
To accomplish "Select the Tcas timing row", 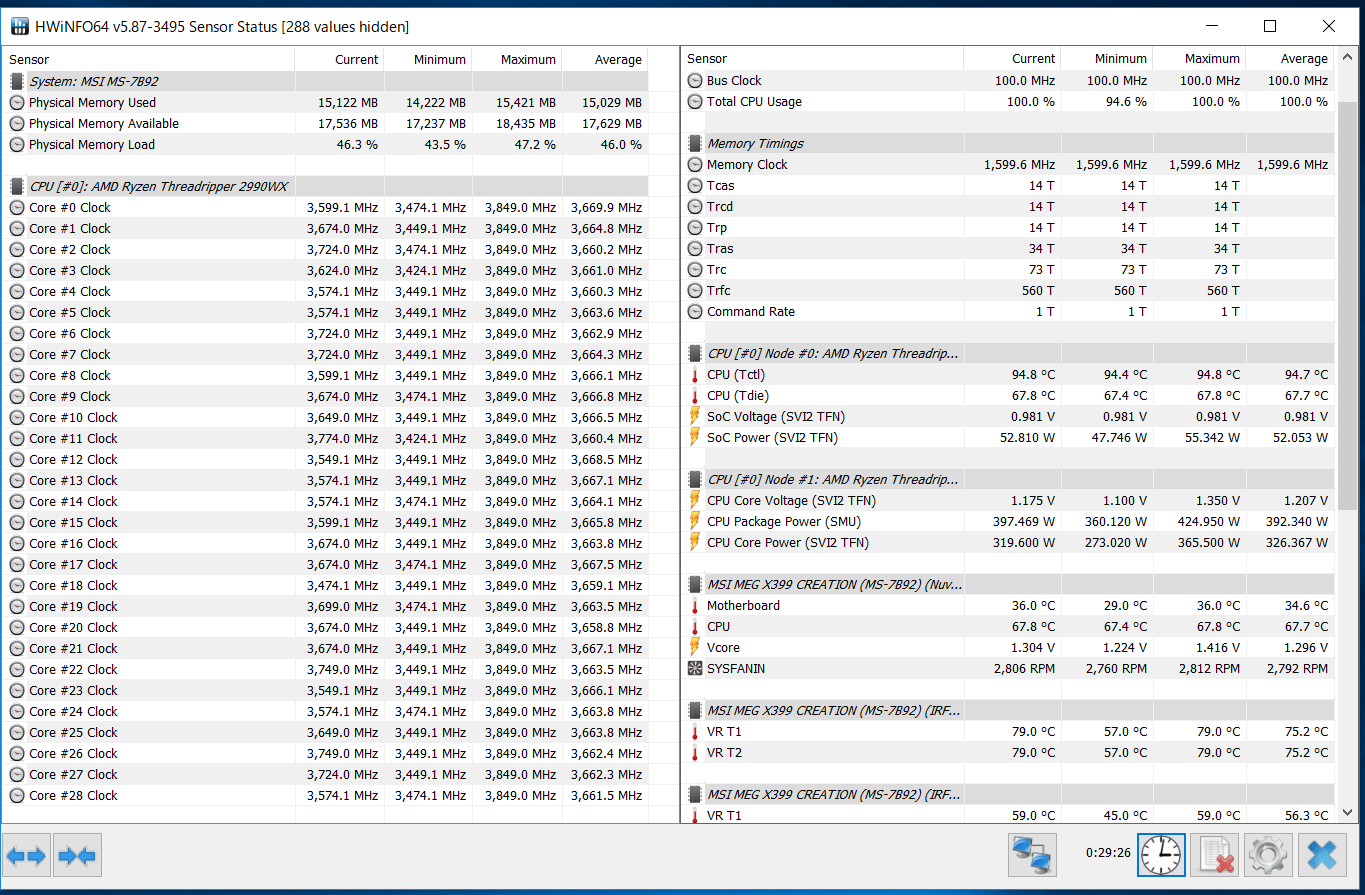I will pos(1008,186).
